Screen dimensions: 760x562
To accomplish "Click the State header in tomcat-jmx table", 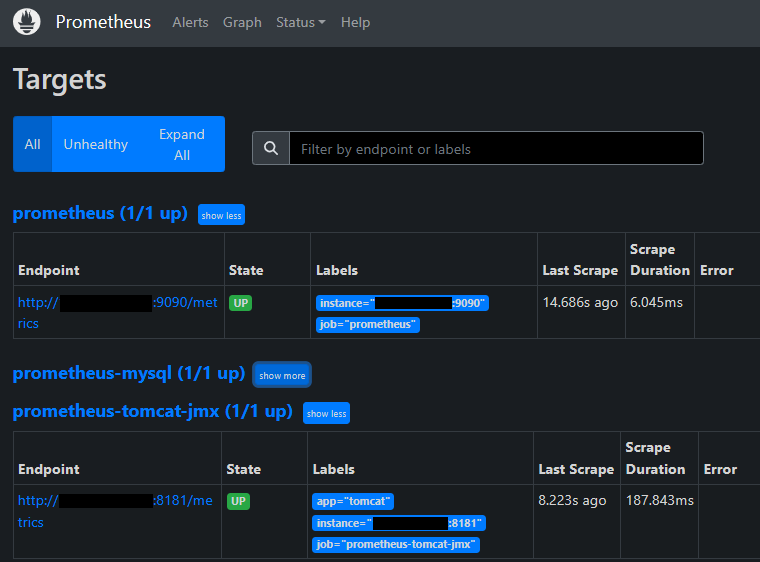I will pyautogui.click(x=243, y=469).
